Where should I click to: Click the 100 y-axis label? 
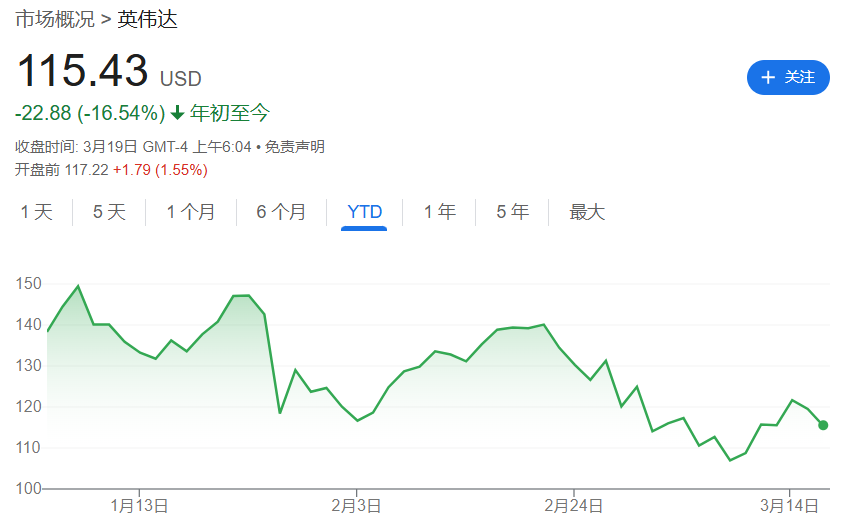[x=29, y=488]
